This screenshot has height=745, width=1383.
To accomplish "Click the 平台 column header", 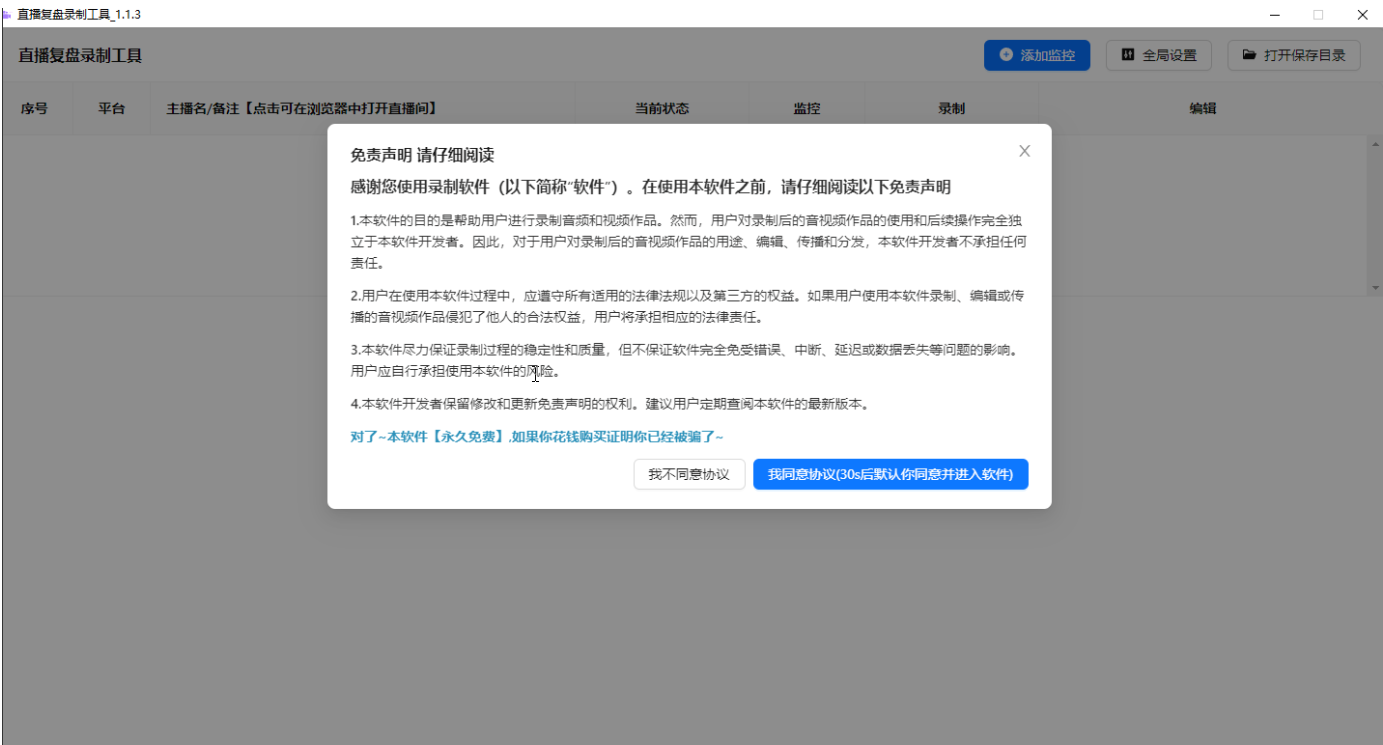I will (x=112, y=109).
